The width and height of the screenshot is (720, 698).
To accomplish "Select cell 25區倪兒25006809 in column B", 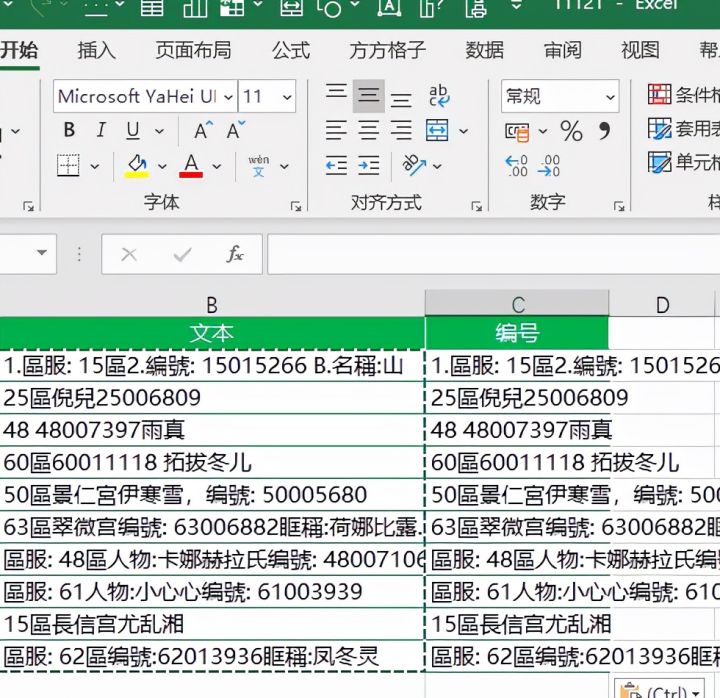I will [212, 398].
